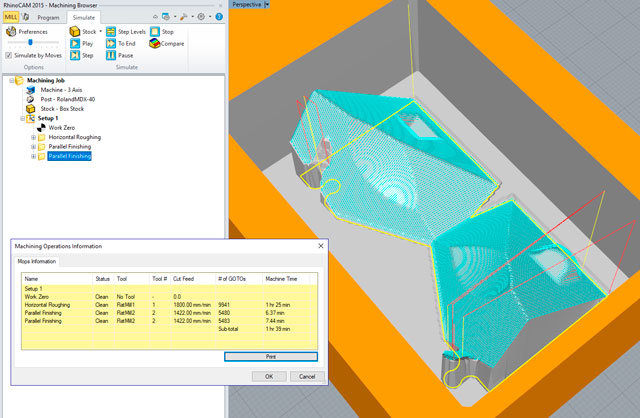640x418 pixels.
Task: Open dropdown arrow beside wrench icon
Action: click(193, 17)
